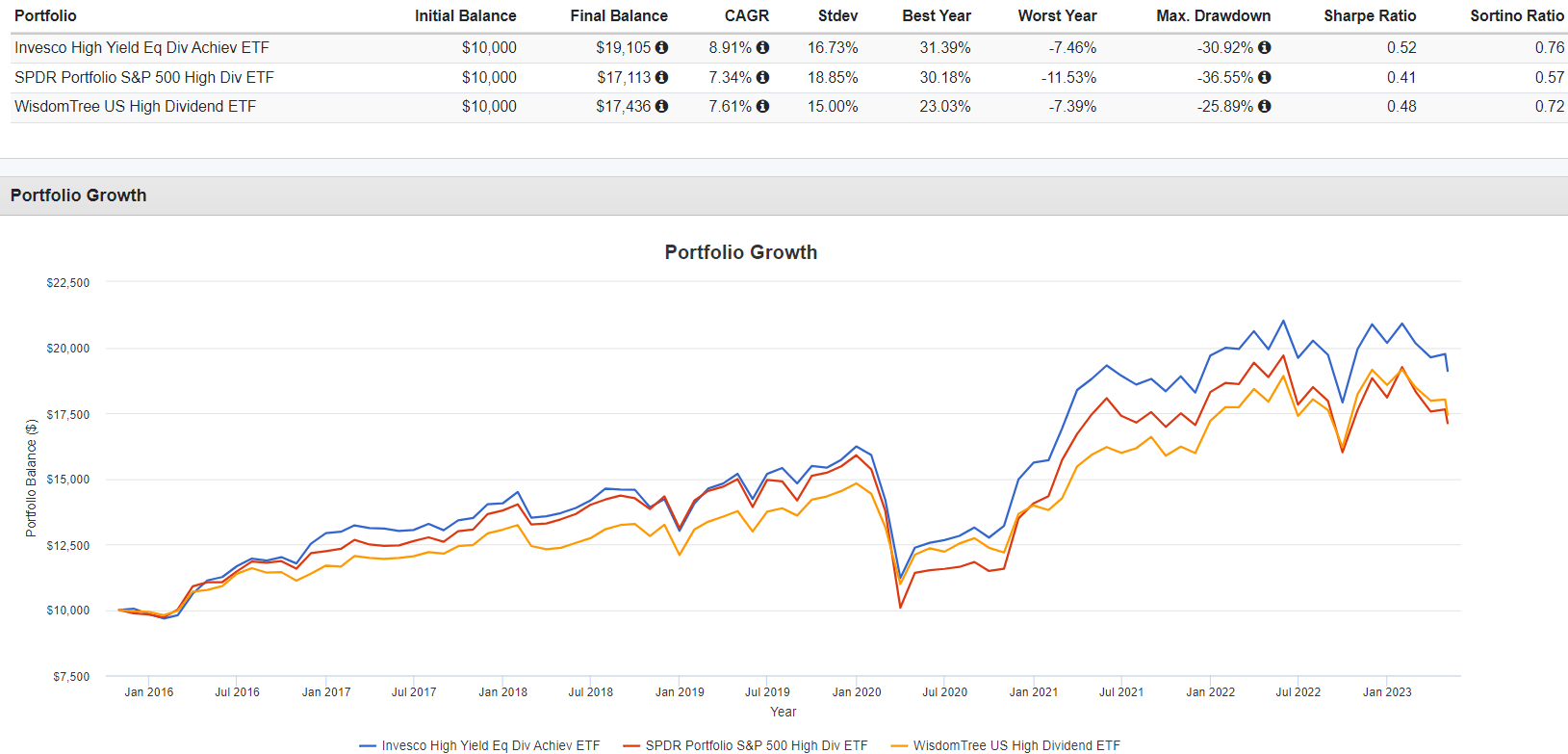This screenshot has height=754, width=1568.
Task: Click the 30.18% best year value
Action: click(x=945, y=77)
